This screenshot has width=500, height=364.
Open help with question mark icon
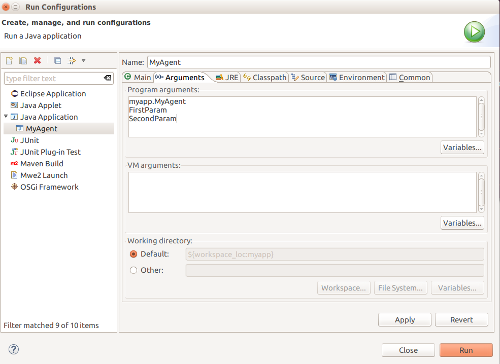tap(14, 349)
